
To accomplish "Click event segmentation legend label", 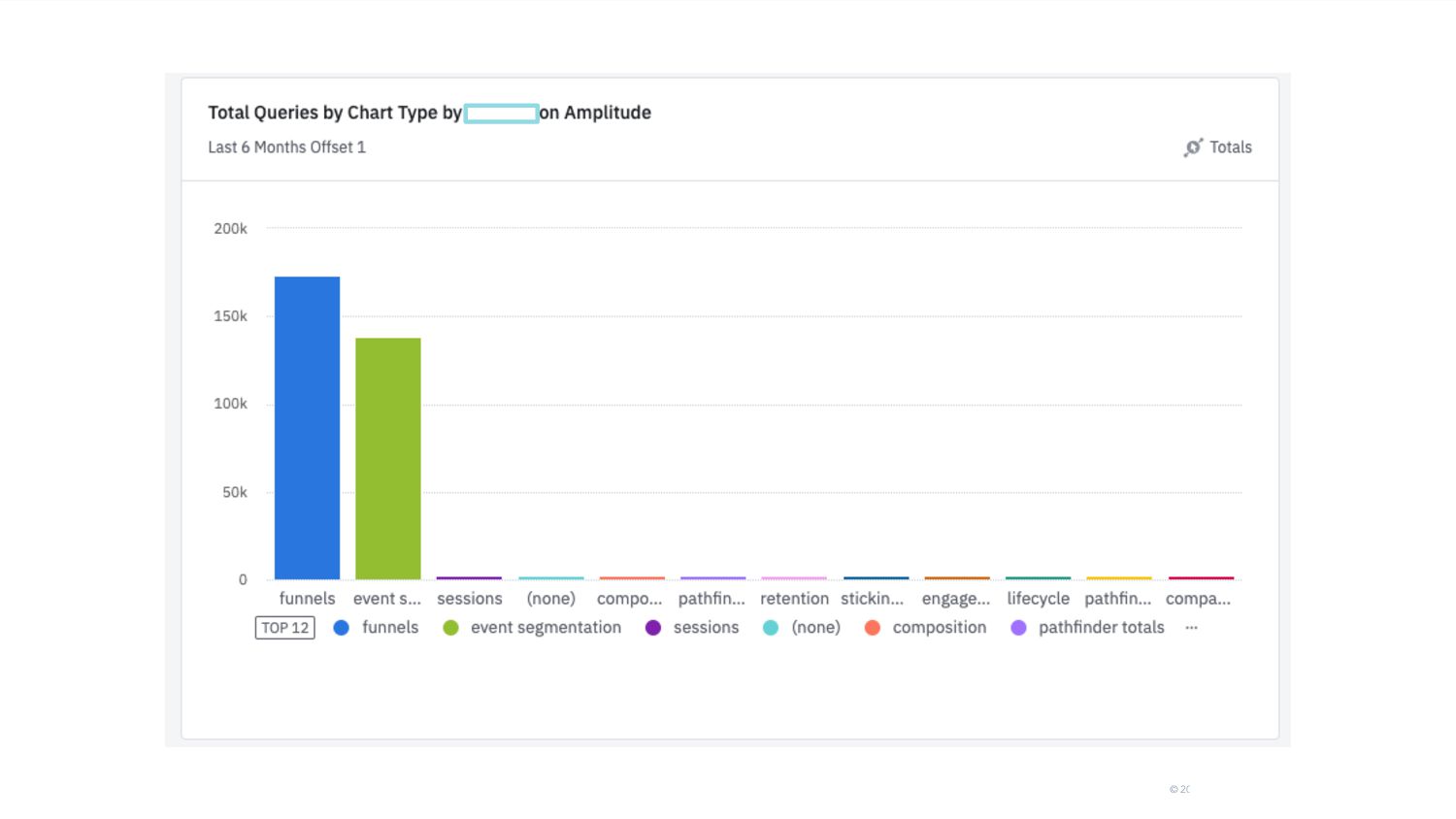I will point(546,628).
